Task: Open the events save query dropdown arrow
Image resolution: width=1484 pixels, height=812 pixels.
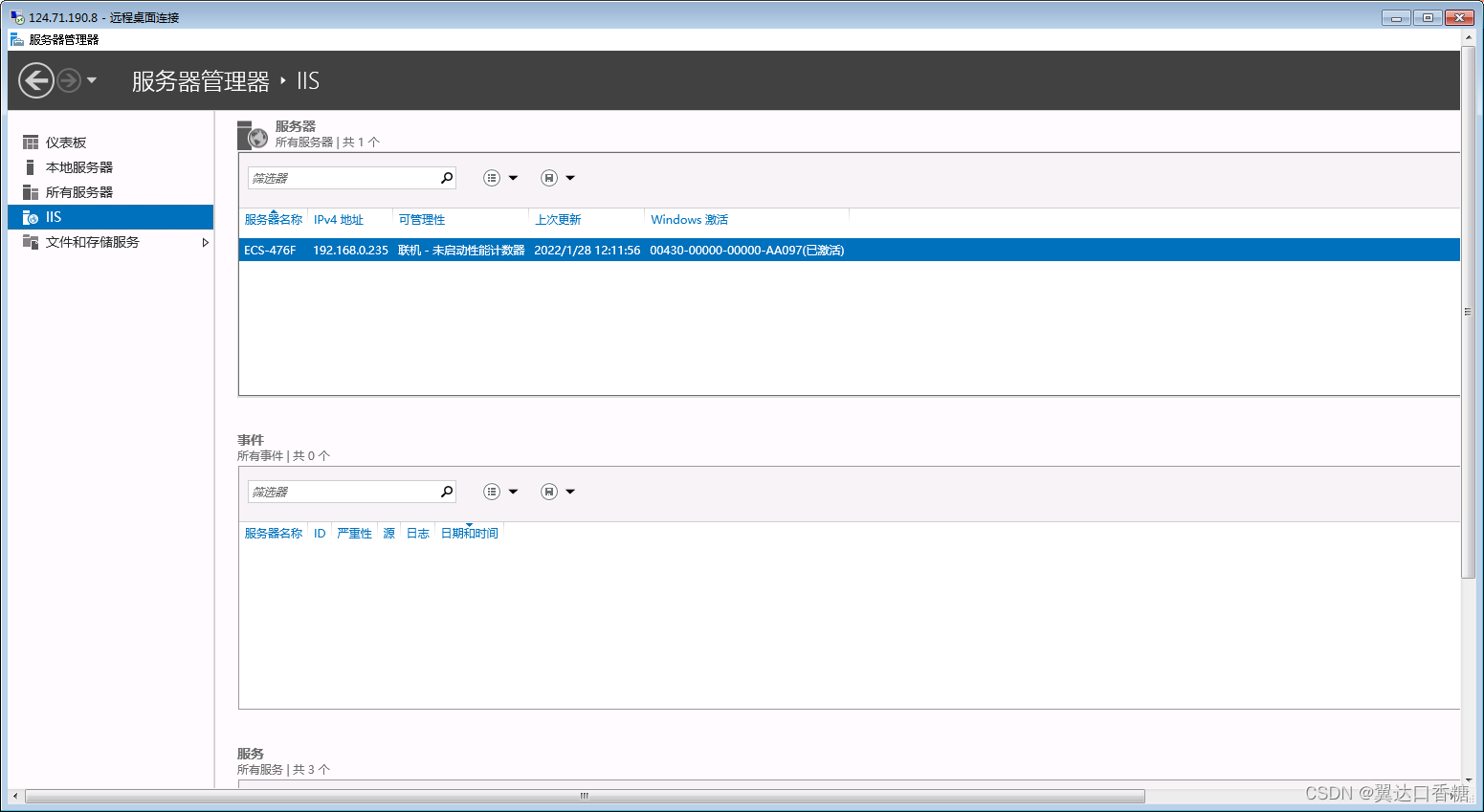Action: tap(570, 492)
